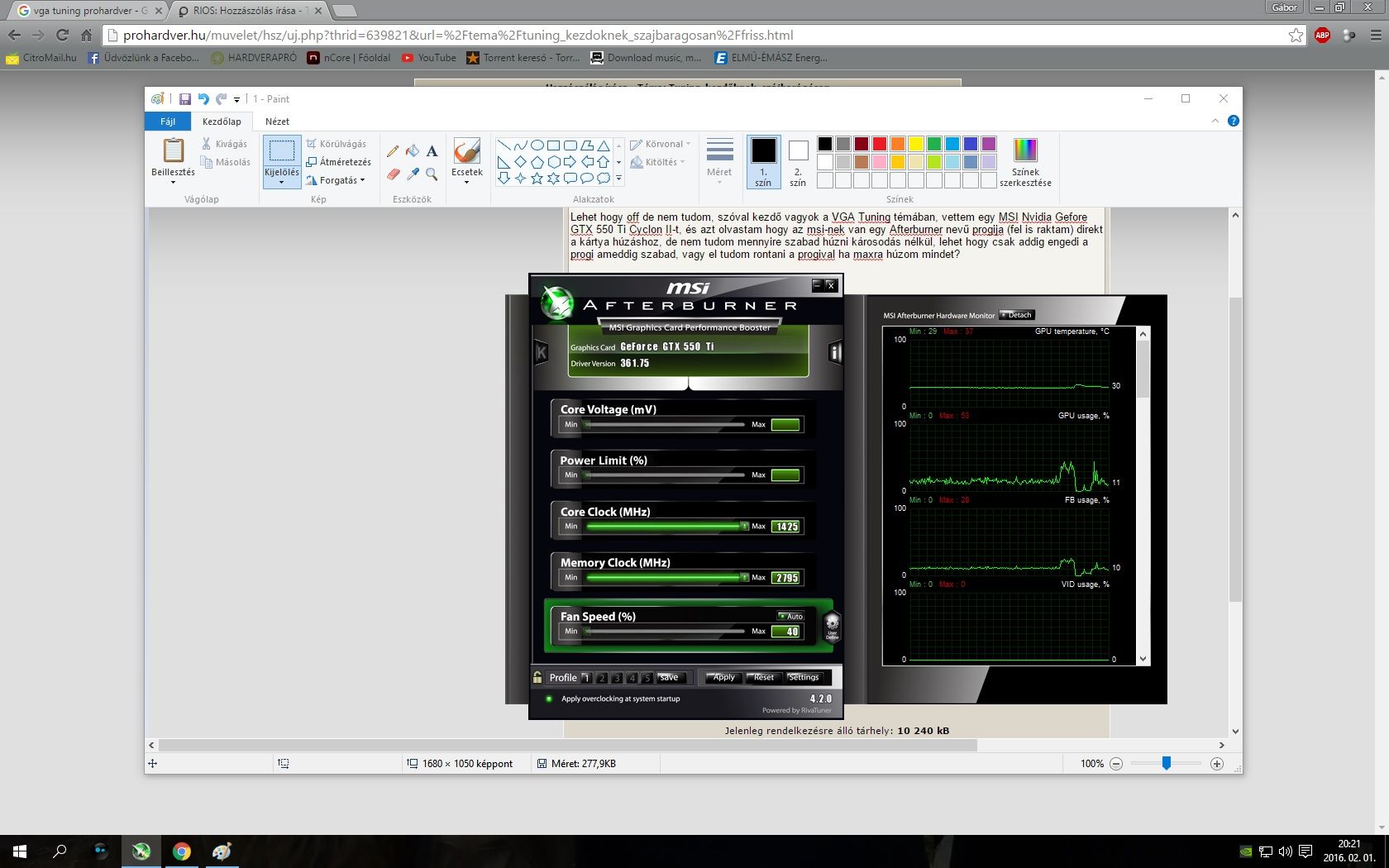Screen dimensions: 1389x868
Task: Pick the oval shape in the shapes gallery
Action: [537, 145]
